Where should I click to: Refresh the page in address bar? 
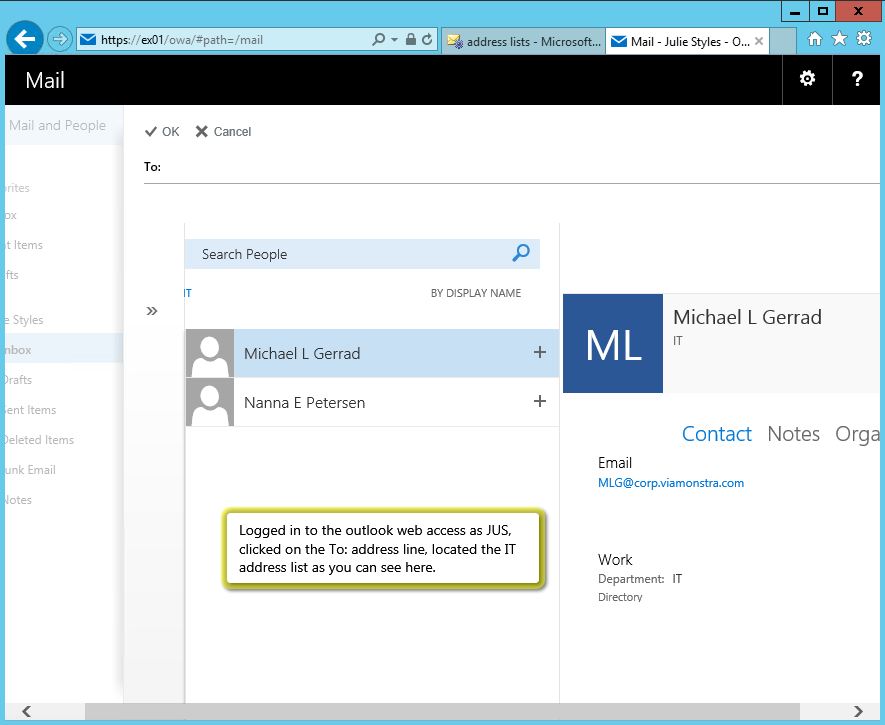pos(427,40)
